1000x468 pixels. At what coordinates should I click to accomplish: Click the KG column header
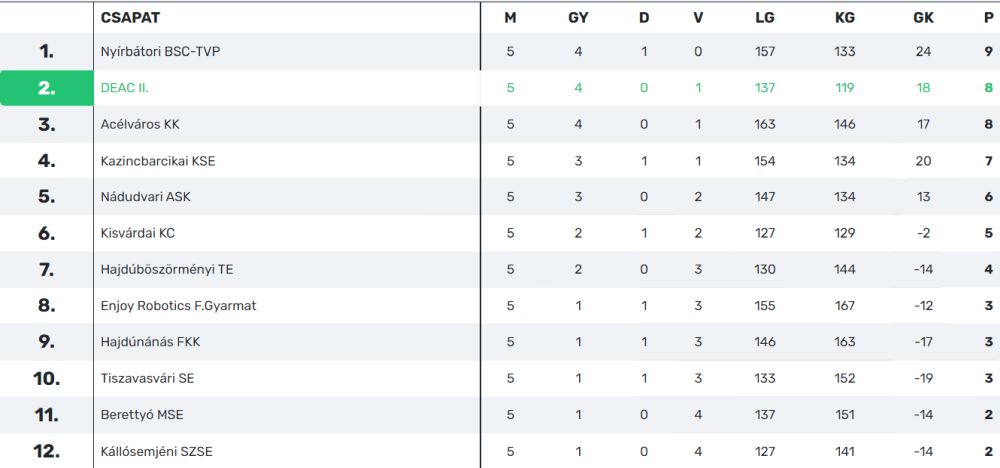pos(844,18)
